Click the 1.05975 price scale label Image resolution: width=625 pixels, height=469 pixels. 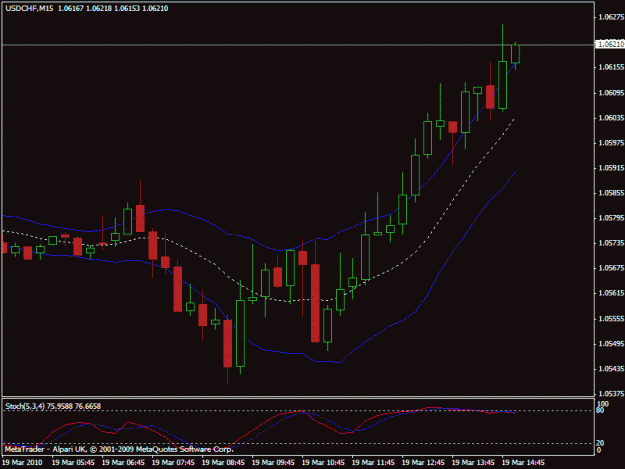coord(611,143)
